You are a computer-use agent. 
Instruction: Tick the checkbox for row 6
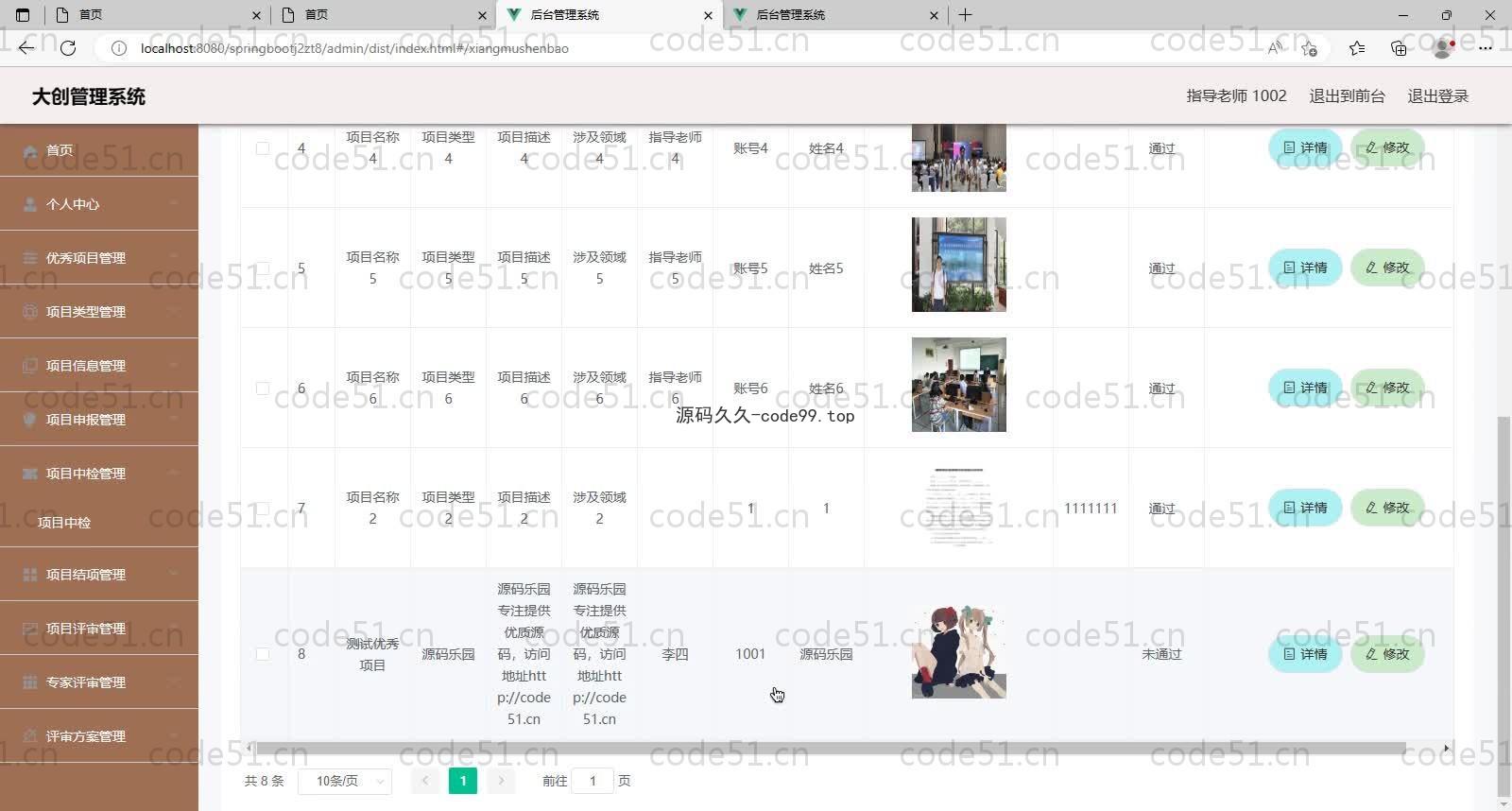263,388
